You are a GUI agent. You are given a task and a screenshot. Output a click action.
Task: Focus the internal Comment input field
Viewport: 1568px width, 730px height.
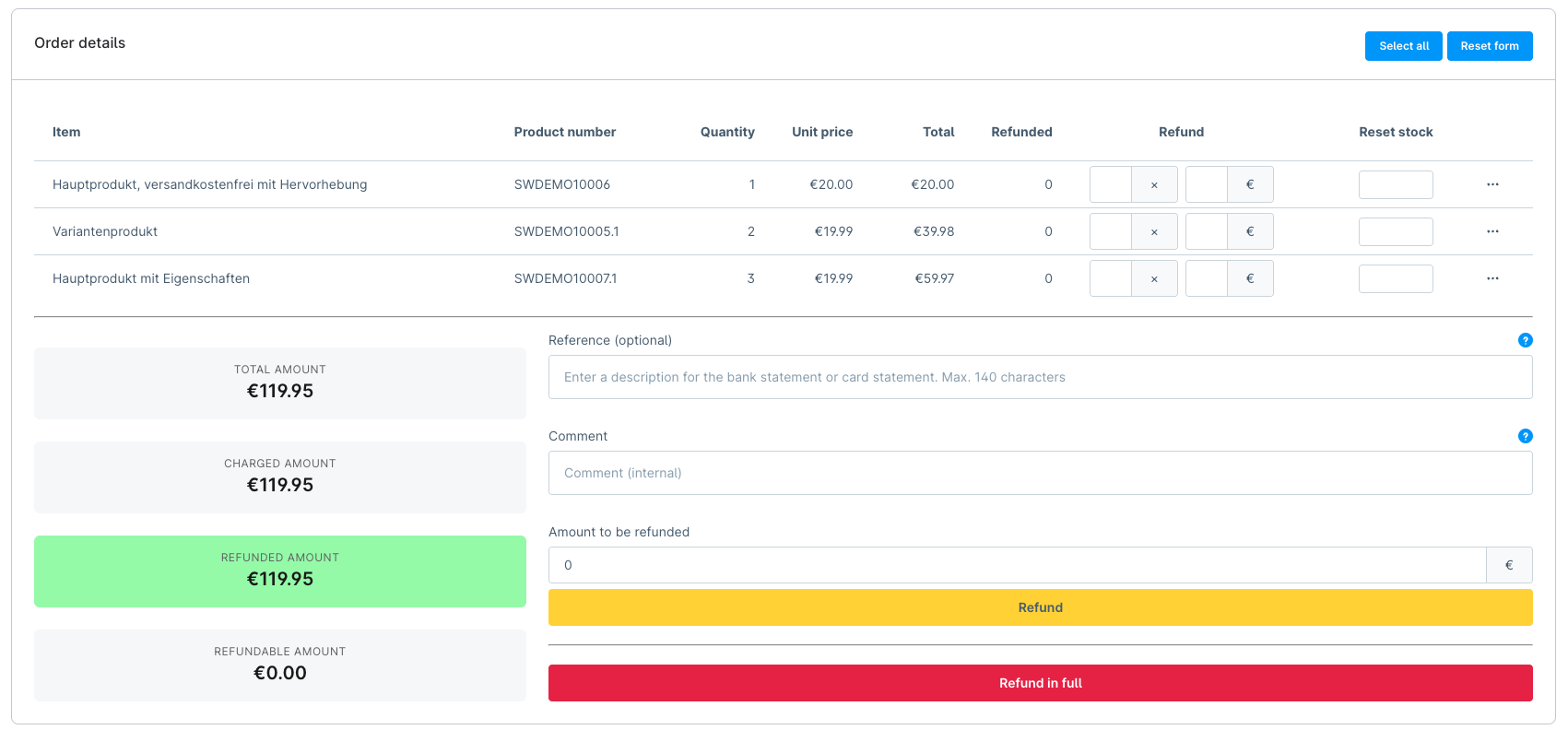pos(1040,473)
